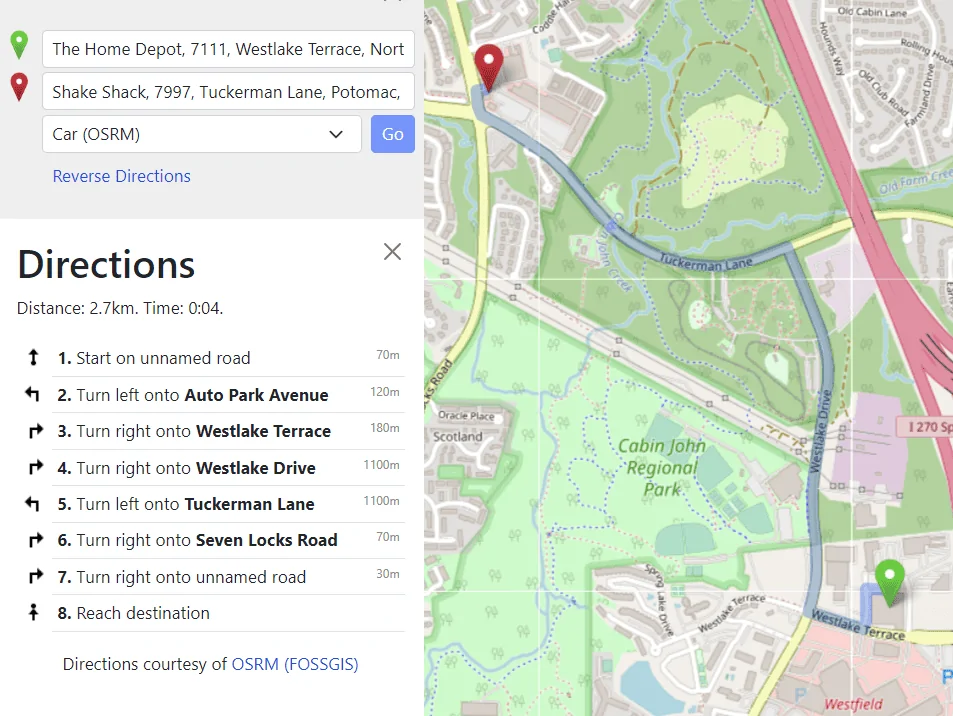953x716 pixels.
Task: Click the I 270 highway shield label
Action: coord(929,427)
